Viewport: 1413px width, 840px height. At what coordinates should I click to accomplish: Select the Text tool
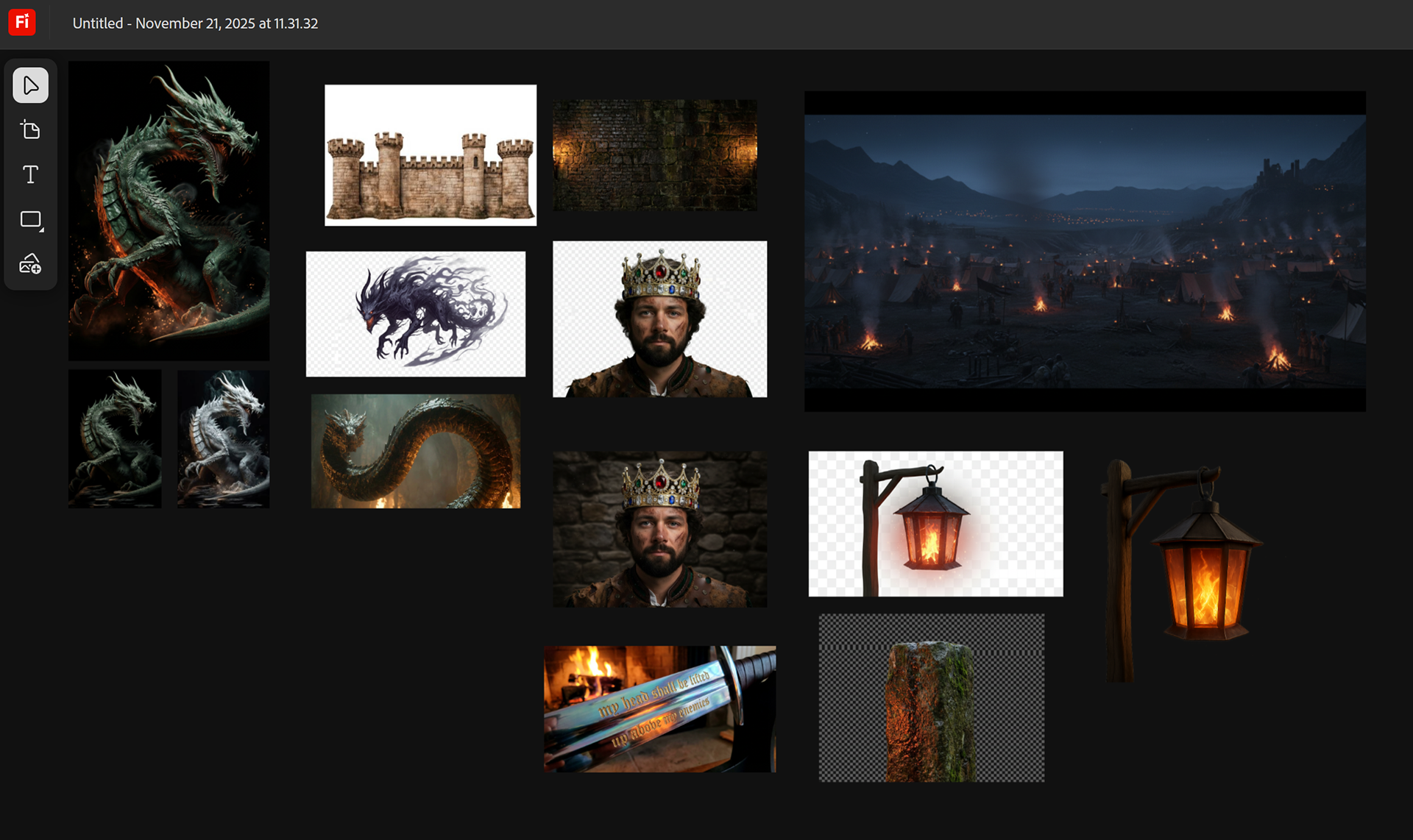coord(30,174)
